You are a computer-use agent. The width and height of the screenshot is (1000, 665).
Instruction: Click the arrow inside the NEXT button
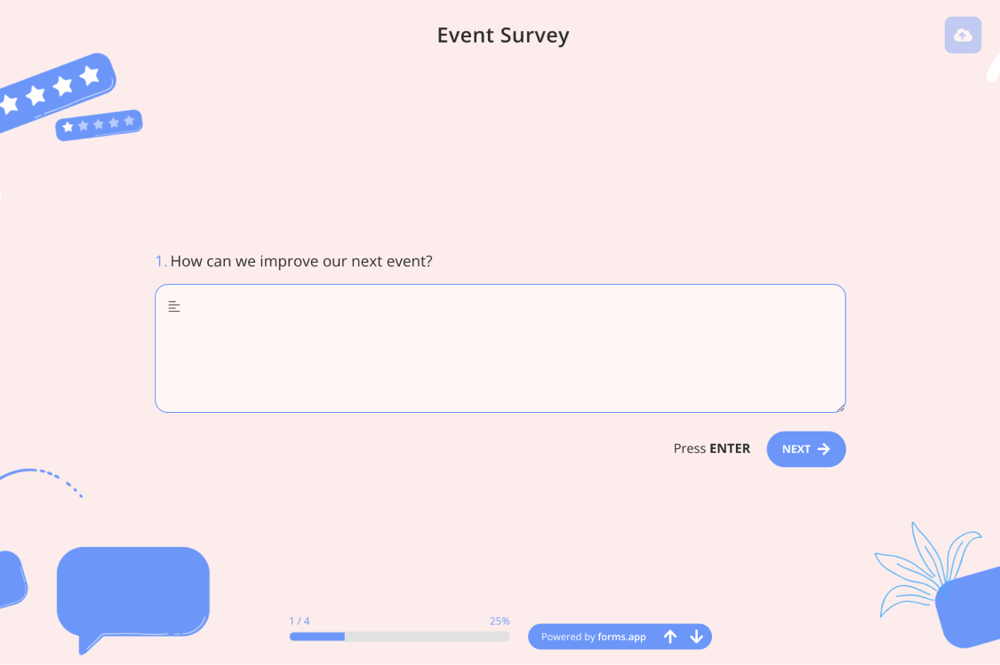(x=824, y=449)
